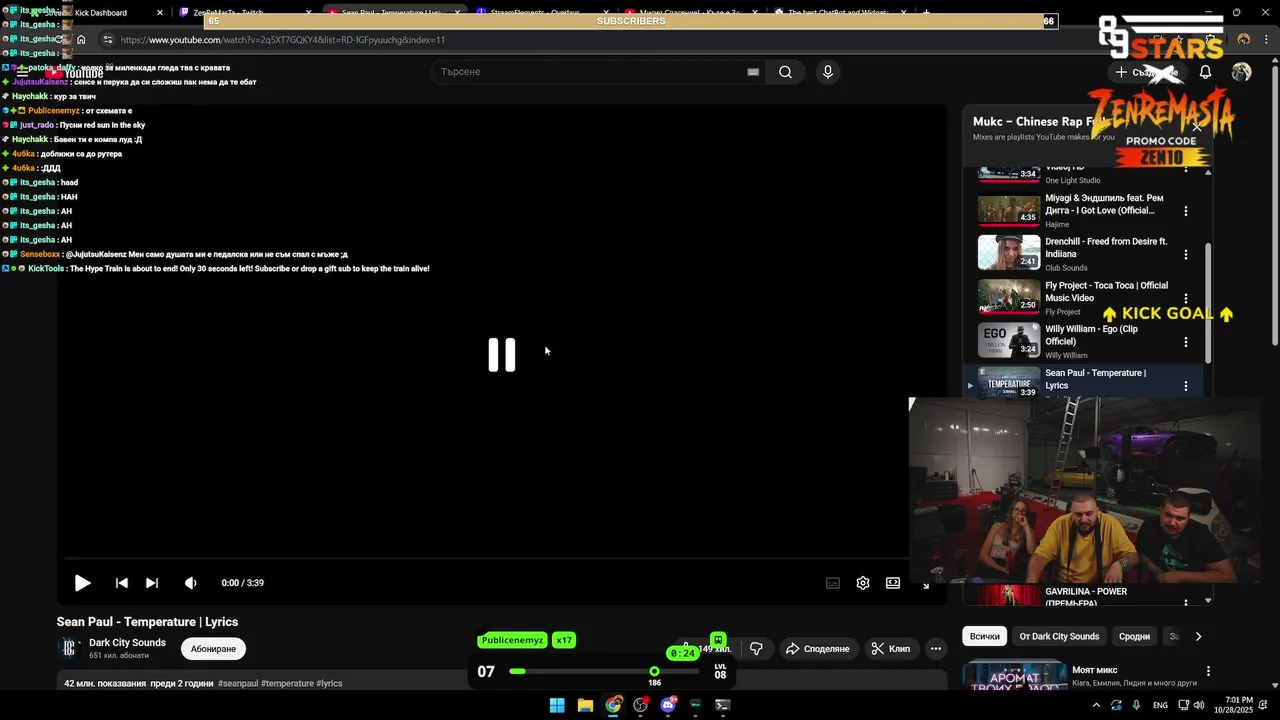Screen dimensions: 1280x720
Task: Toggle subtitles in the player
Action: (832, 583)
